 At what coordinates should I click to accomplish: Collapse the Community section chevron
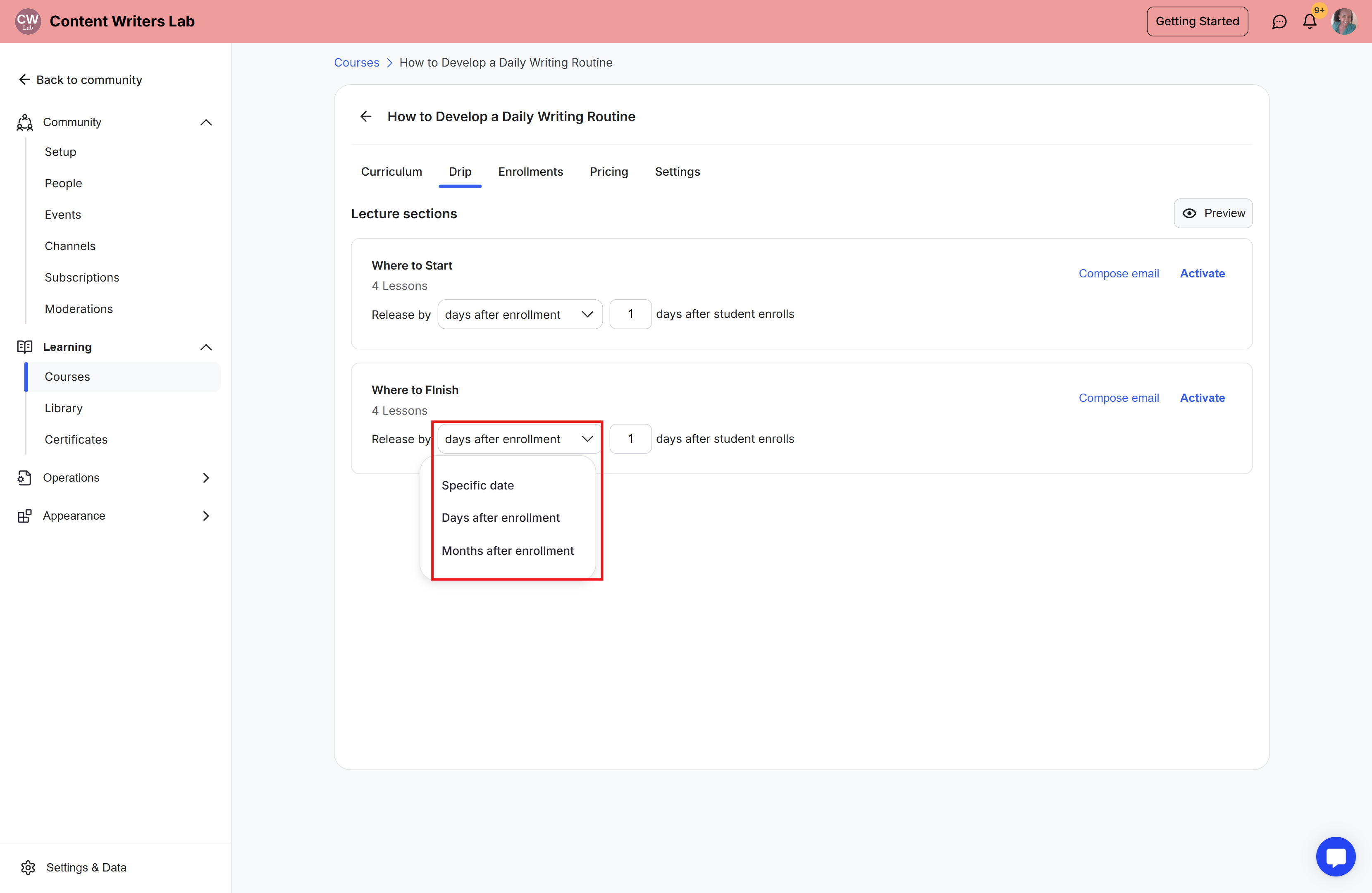point(206,122)
